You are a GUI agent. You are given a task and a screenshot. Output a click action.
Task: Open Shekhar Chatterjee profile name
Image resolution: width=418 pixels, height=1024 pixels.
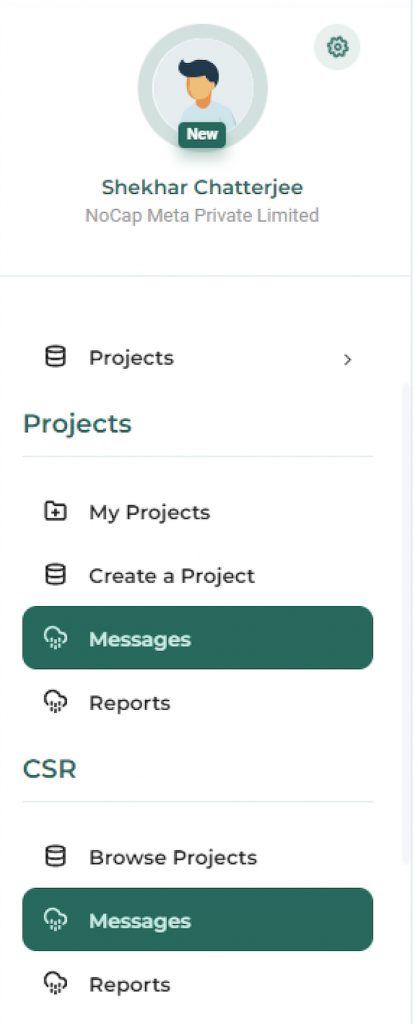point(202,187)
